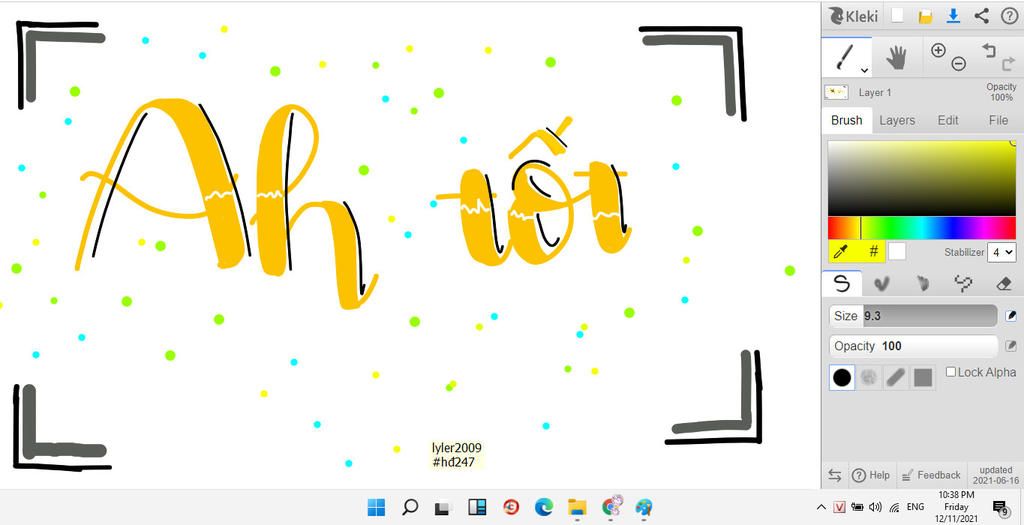The height and width of the screenshot is (525, 1024).
Task: Open the Windows Start menu
Action: tap(376, 507)
